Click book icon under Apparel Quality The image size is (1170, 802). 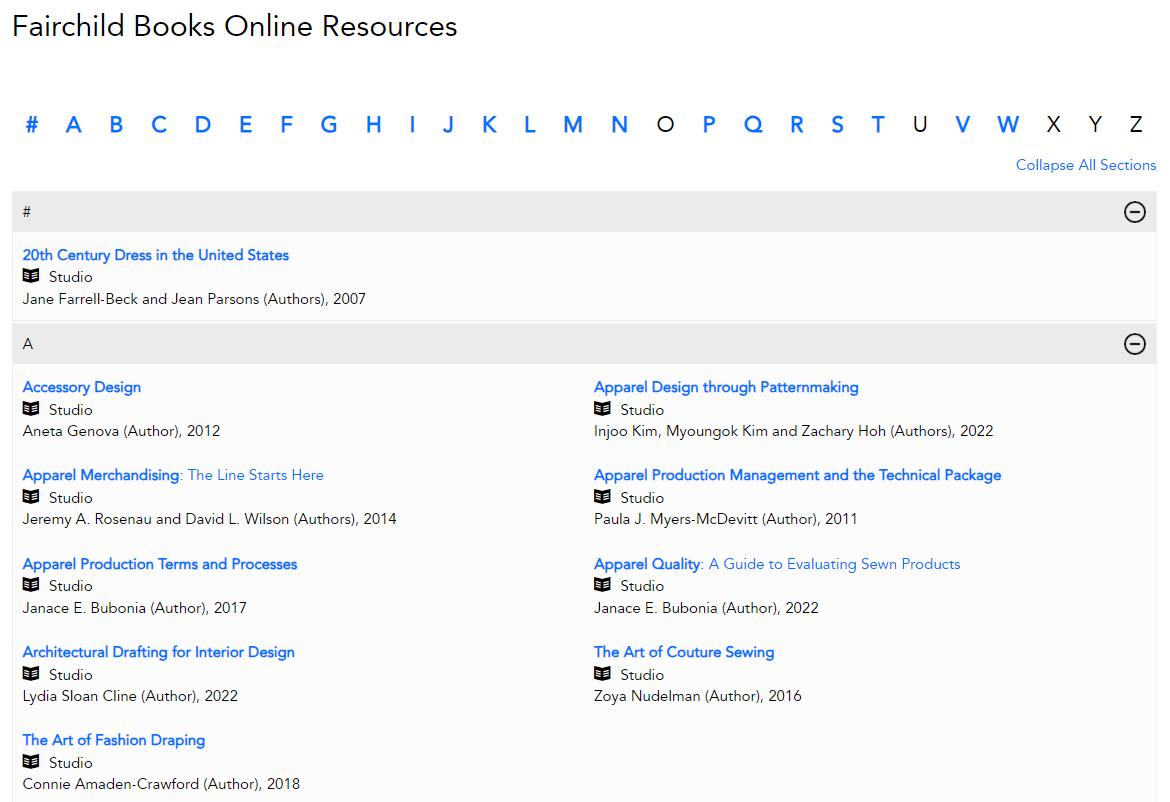[602, 585]
